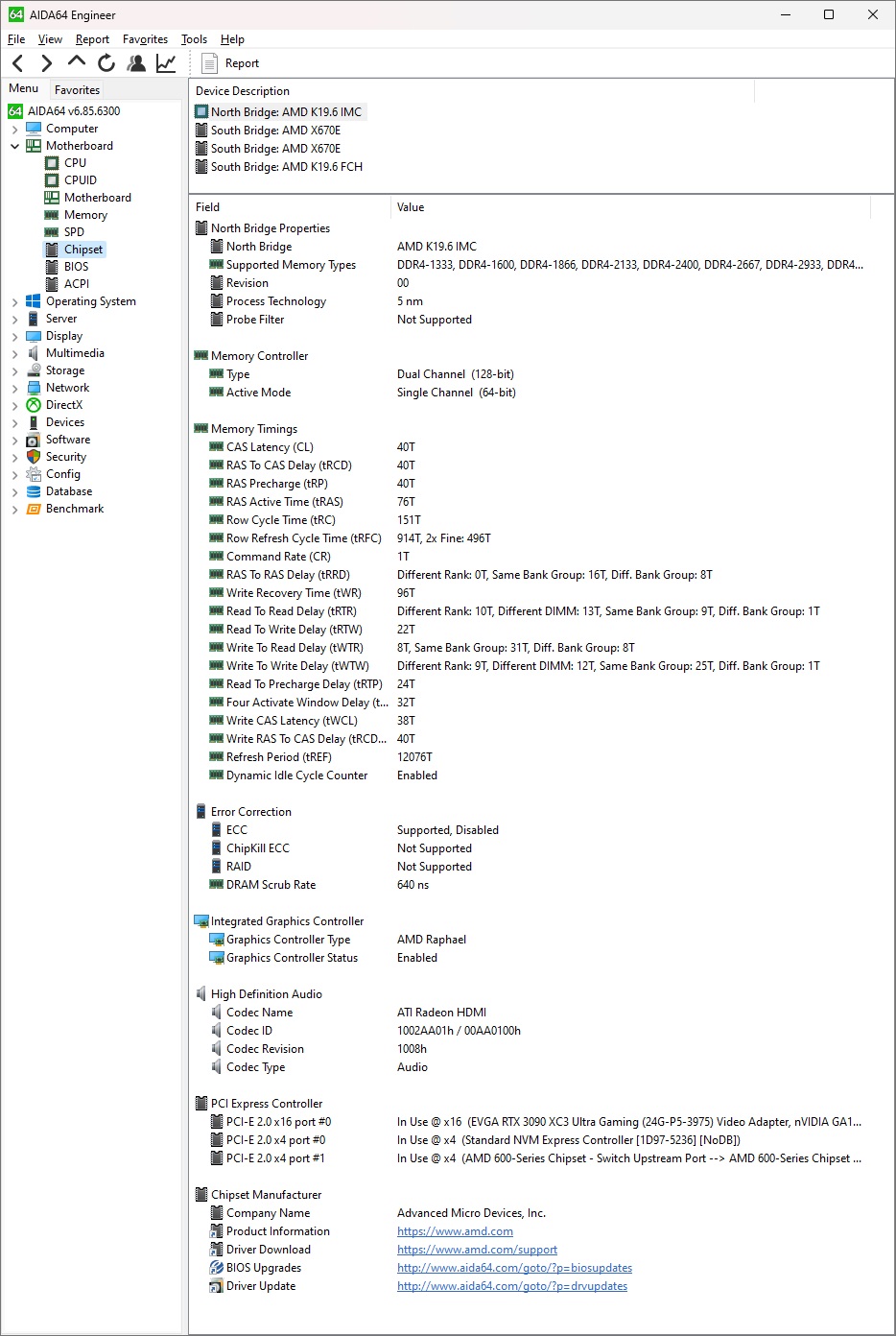This screenshot has width=896, height=1336.
Task: Open the Report menu
Action: click(92, 39)
